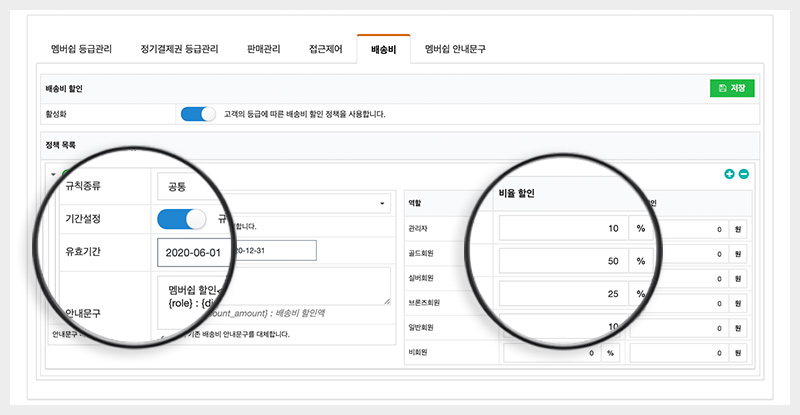800x415 pixels.
Task: Collapse the policy item using the triangle arrow
Action: [x=52, y=173]
